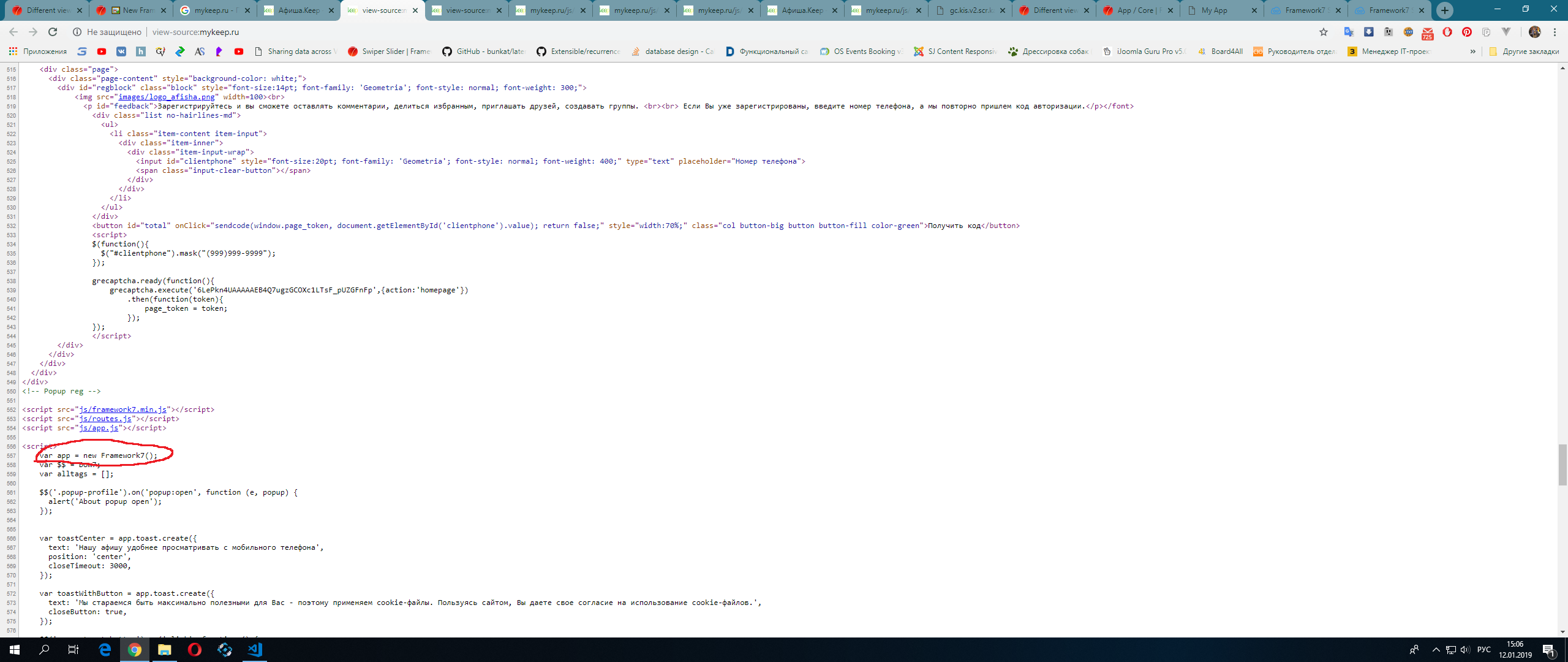The width and height of the screenshot is (1568, 662).
Task: Open 'Extensible/recurrence' bookmark
Action: [579, 51]
